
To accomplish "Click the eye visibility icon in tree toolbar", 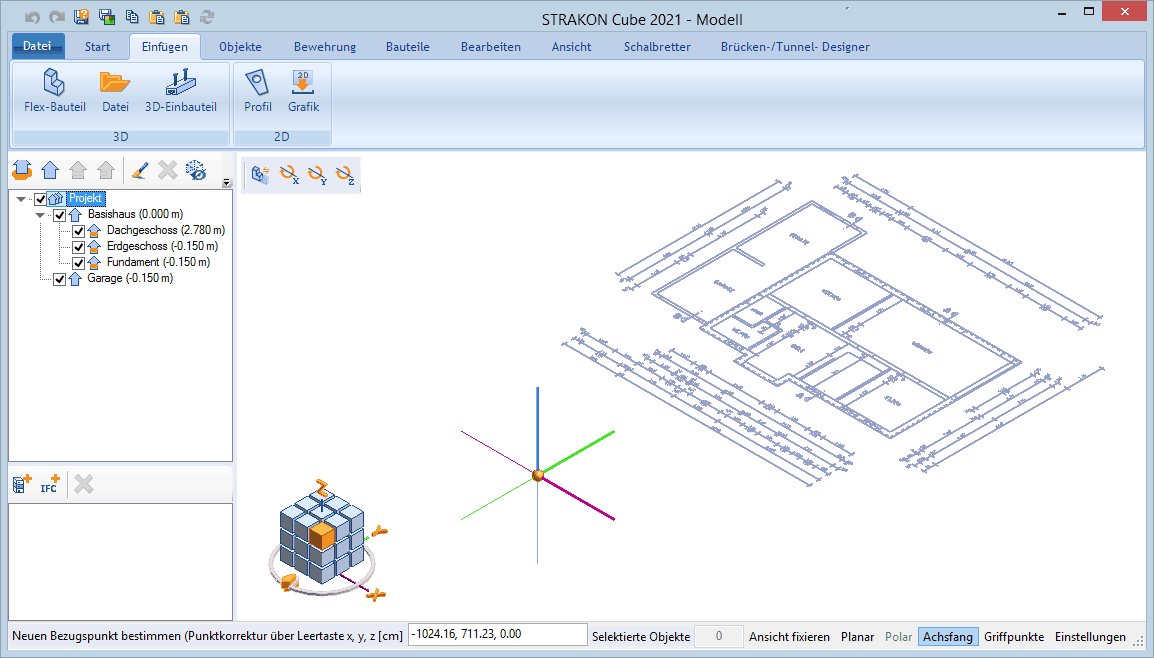I will [196, 170].
